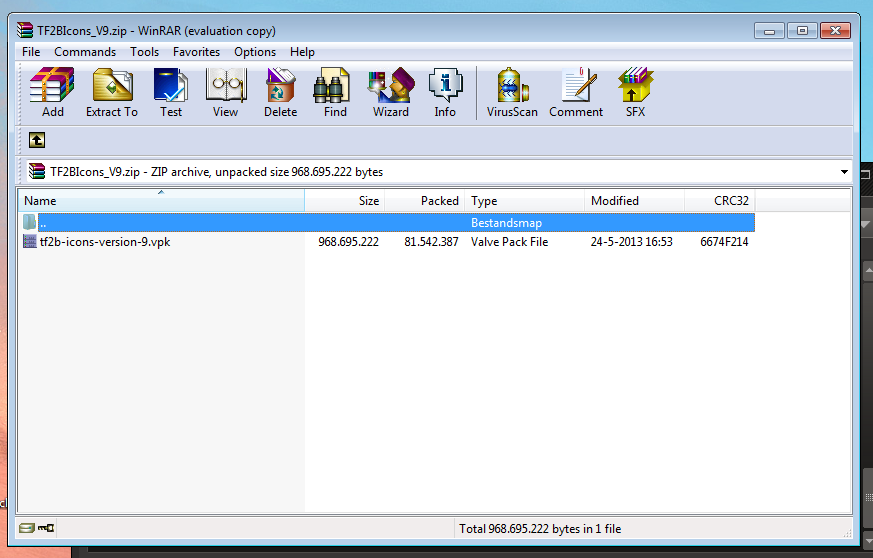Open the Find binoculars tool

click(x=335, y=92)
